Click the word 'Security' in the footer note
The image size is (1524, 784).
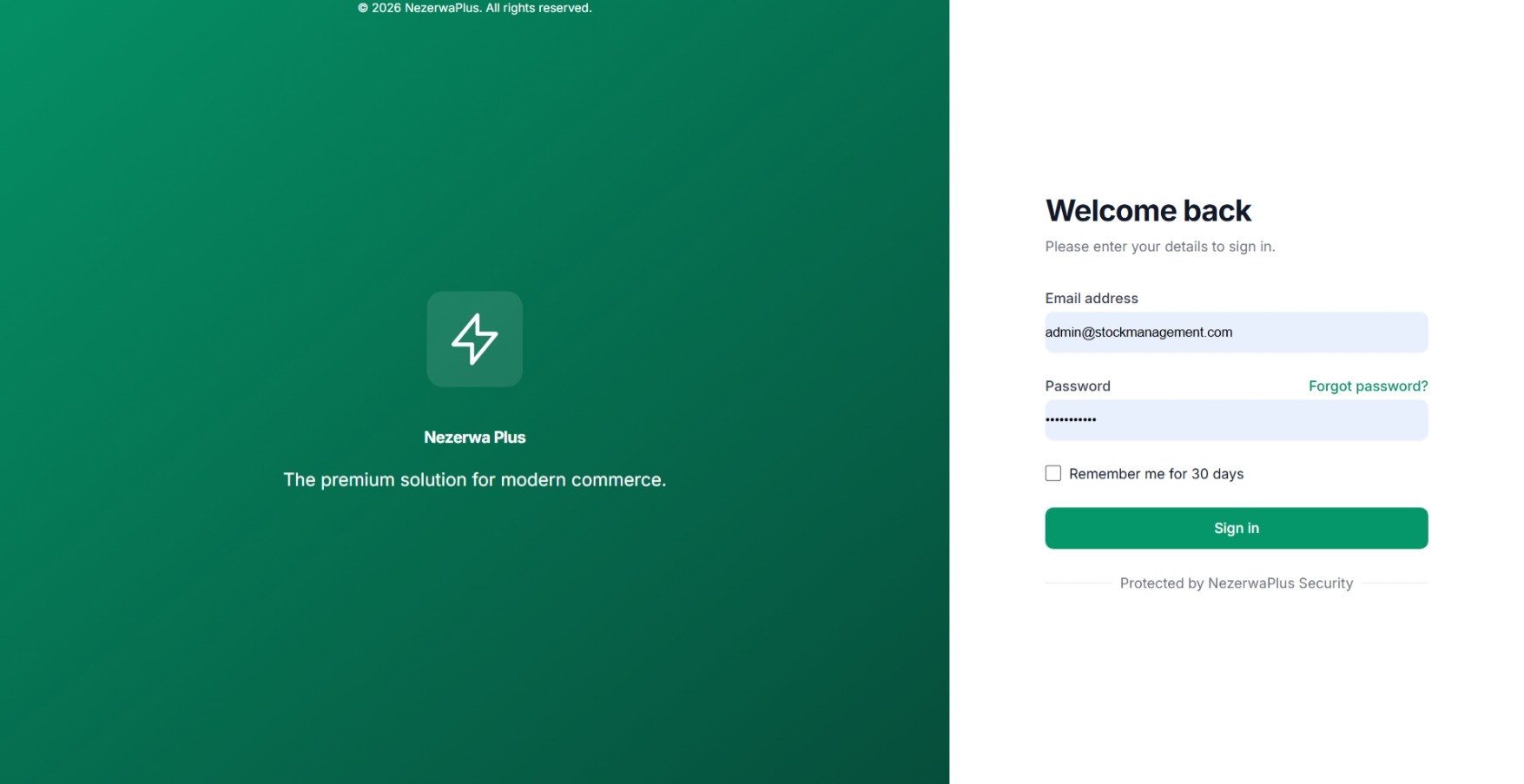pyautogui.click(x=1325, y=583)
